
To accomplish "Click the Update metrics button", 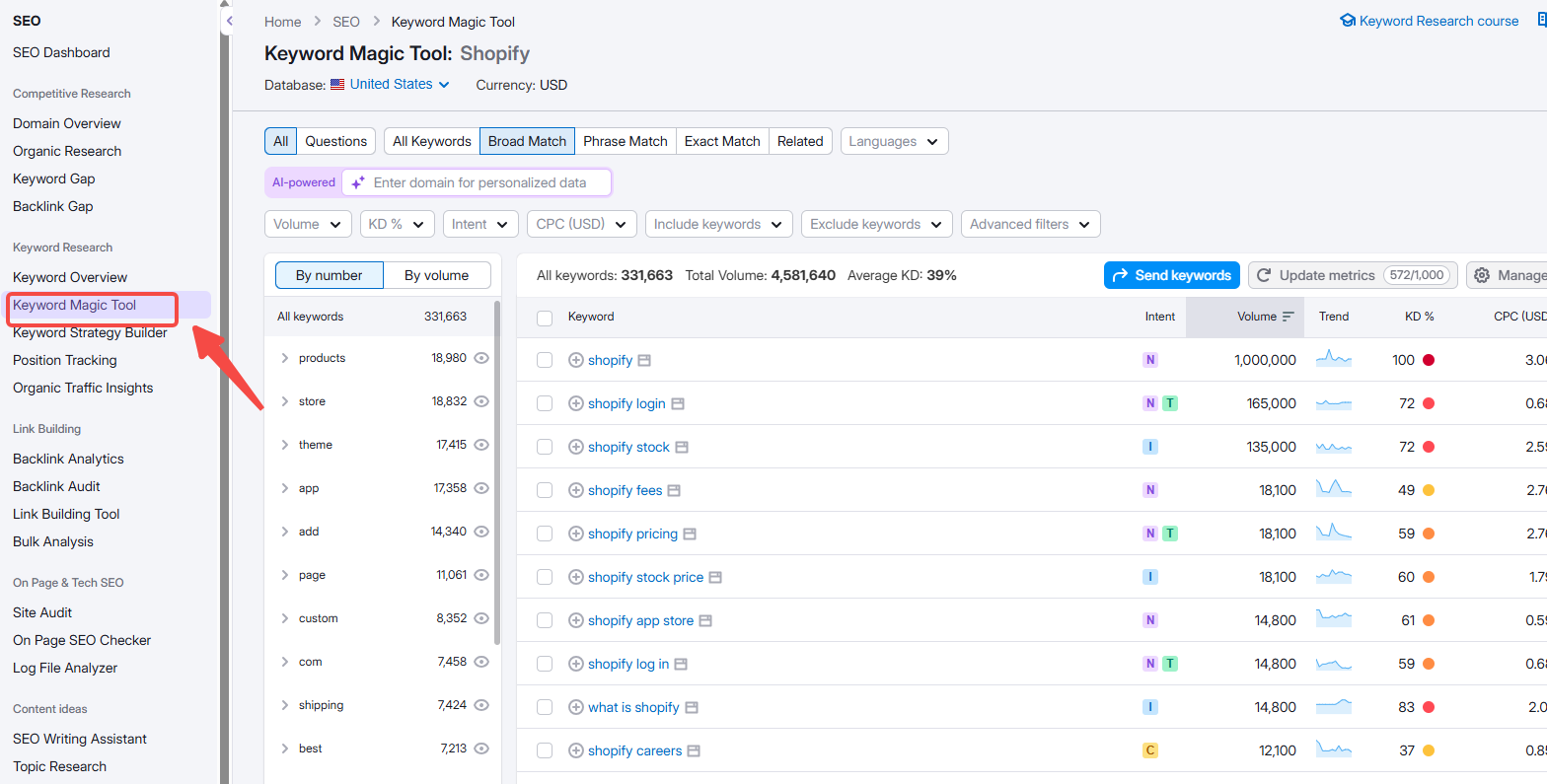I will [1353, 275].
